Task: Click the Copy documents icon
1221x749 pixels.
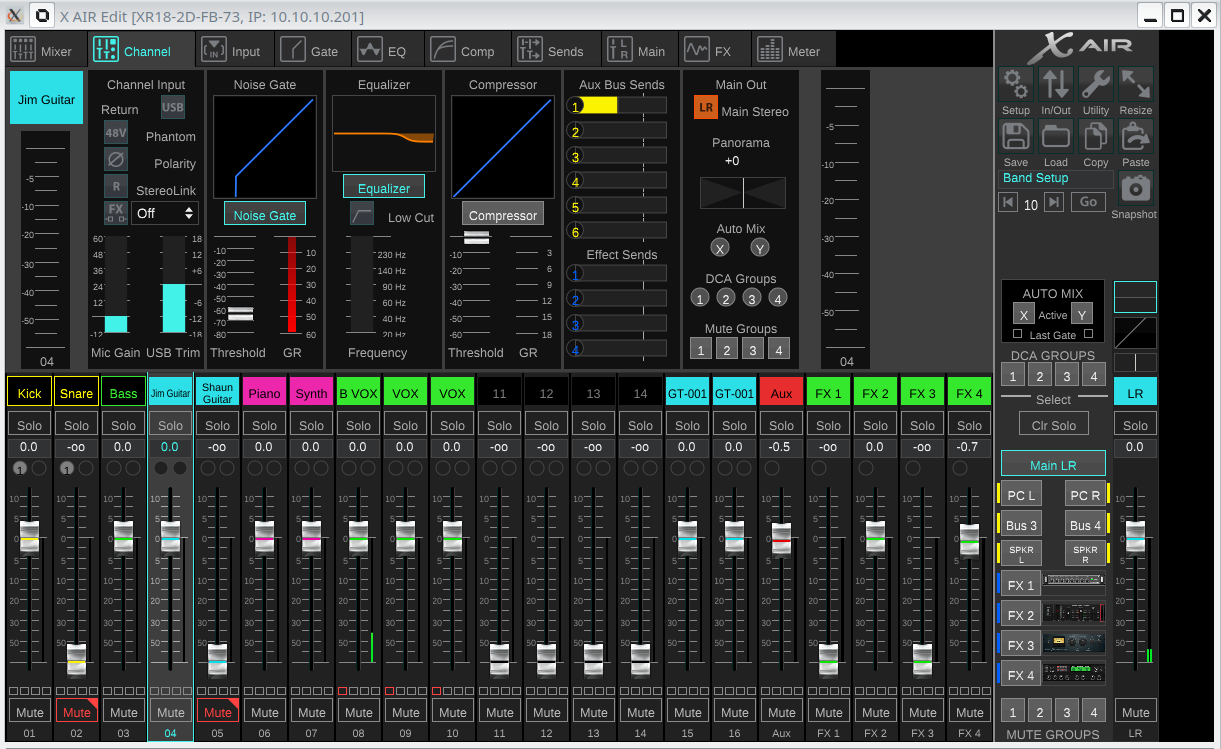Action: (1096, 137)
